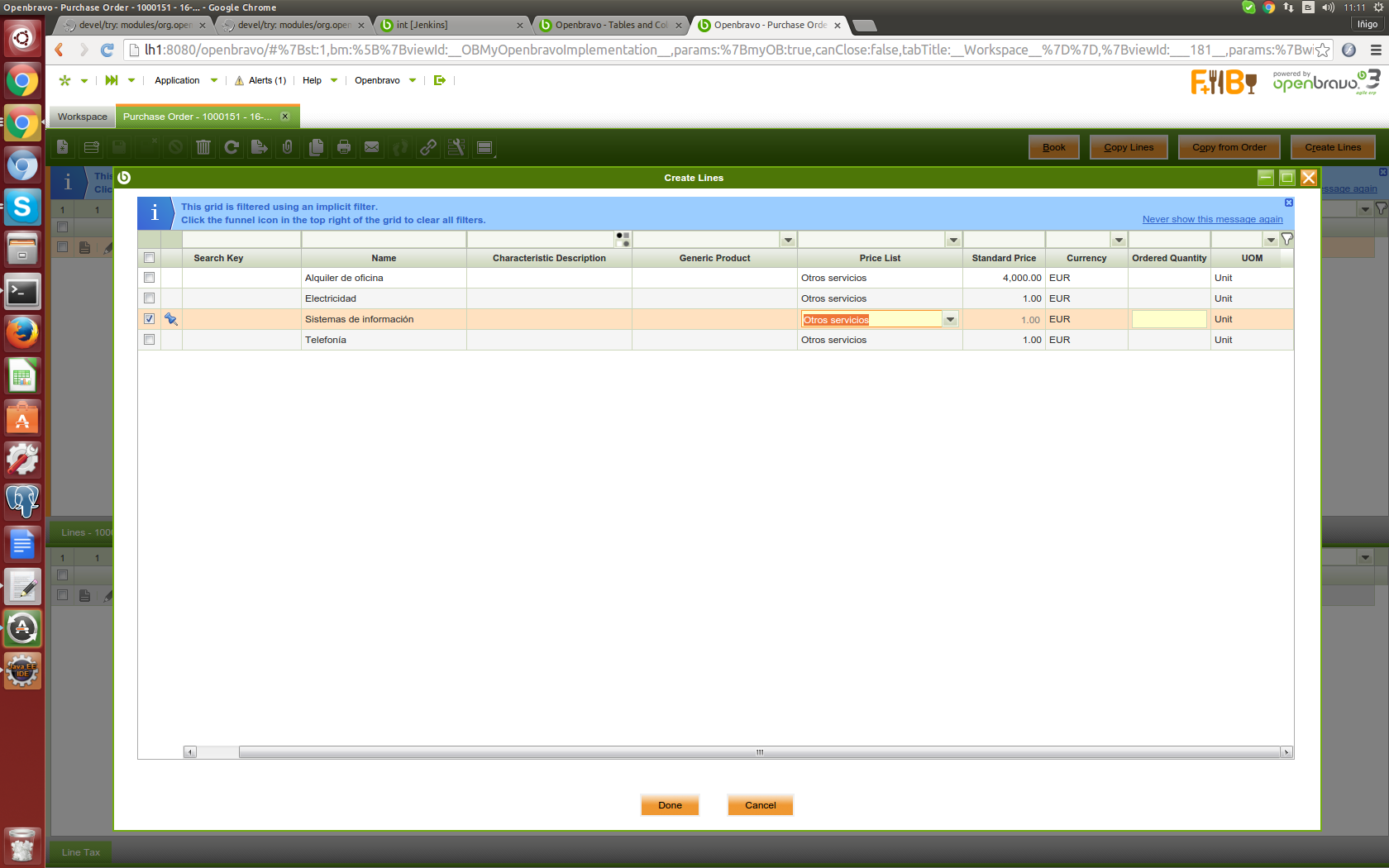The height and width of the screenshot is (868, 1389).
Task: Click the Alerts (1) warning indicator
Action: coord(260,80)
